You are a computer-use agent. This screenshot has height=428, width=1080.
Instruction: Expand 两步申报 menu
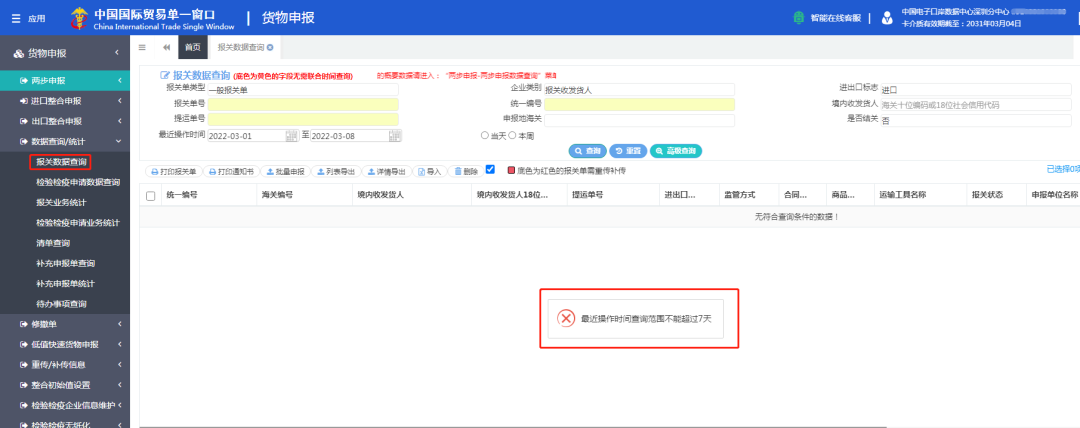65,81
